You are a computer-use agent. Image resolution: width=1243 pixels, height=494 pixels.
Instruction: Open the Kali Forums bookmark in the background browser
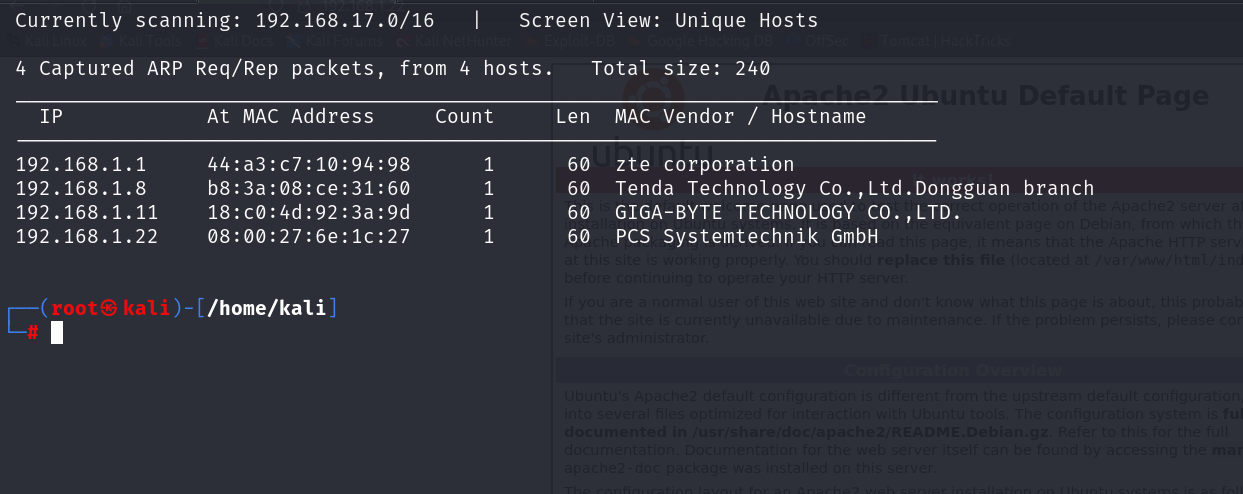(x=336, y=42)
